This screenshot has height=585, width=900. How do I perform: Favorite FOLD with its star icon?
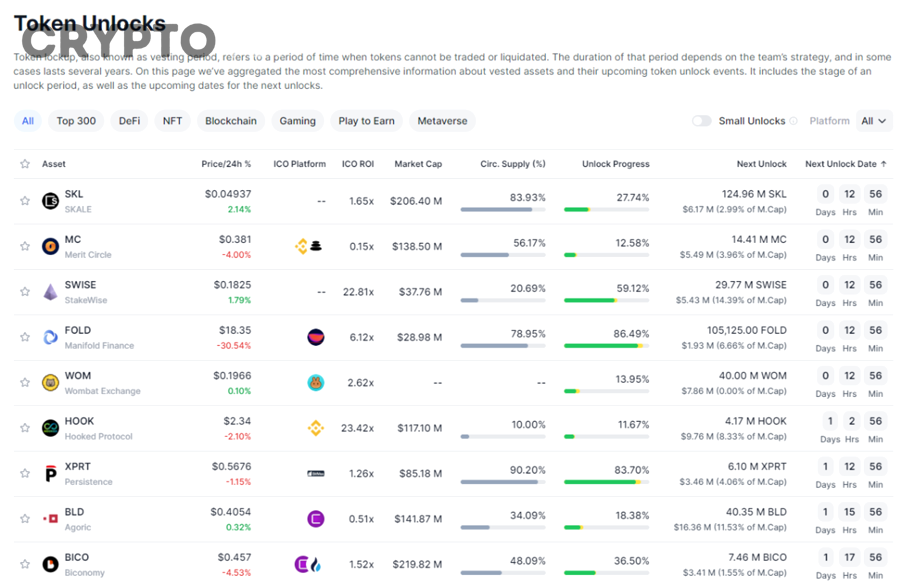25,337
